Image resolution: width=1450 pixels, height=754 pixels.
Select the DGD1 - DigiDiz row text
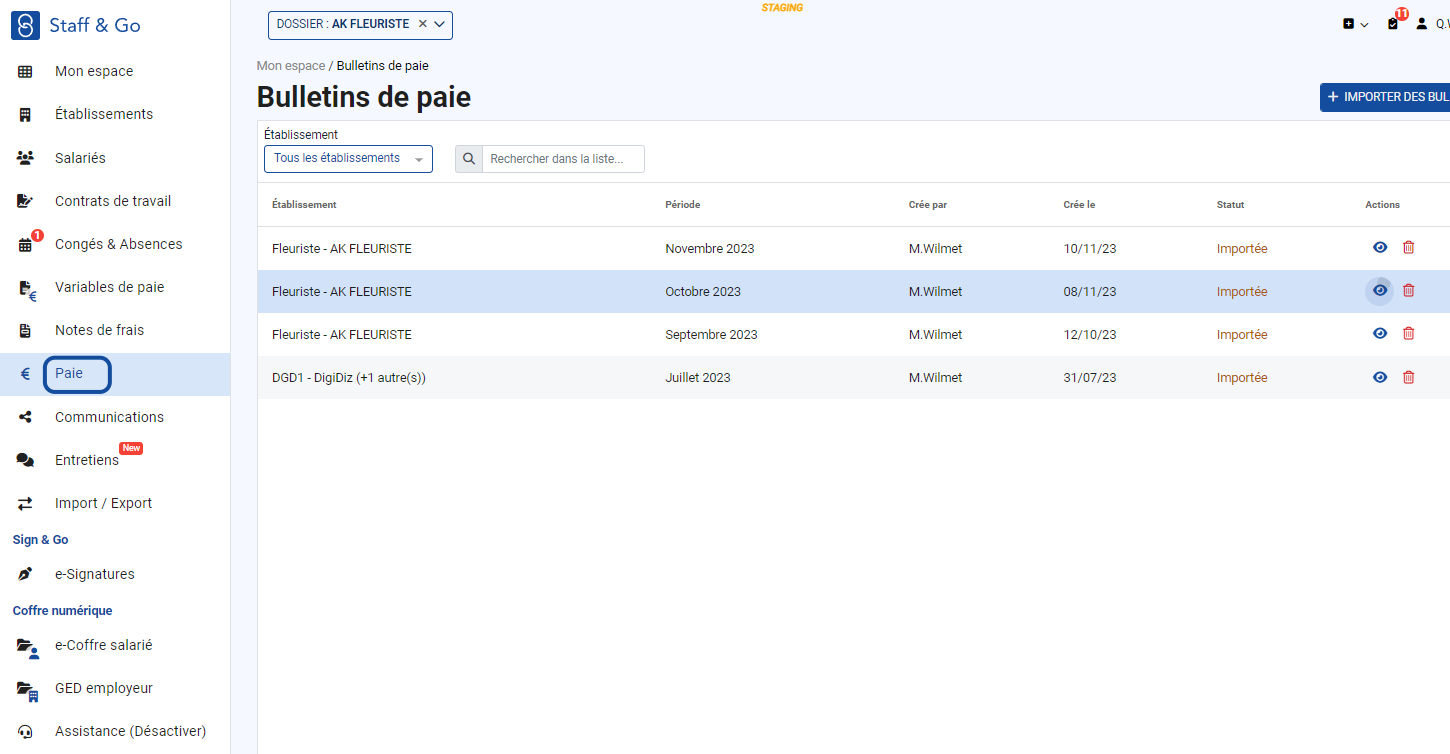point(349,378)
